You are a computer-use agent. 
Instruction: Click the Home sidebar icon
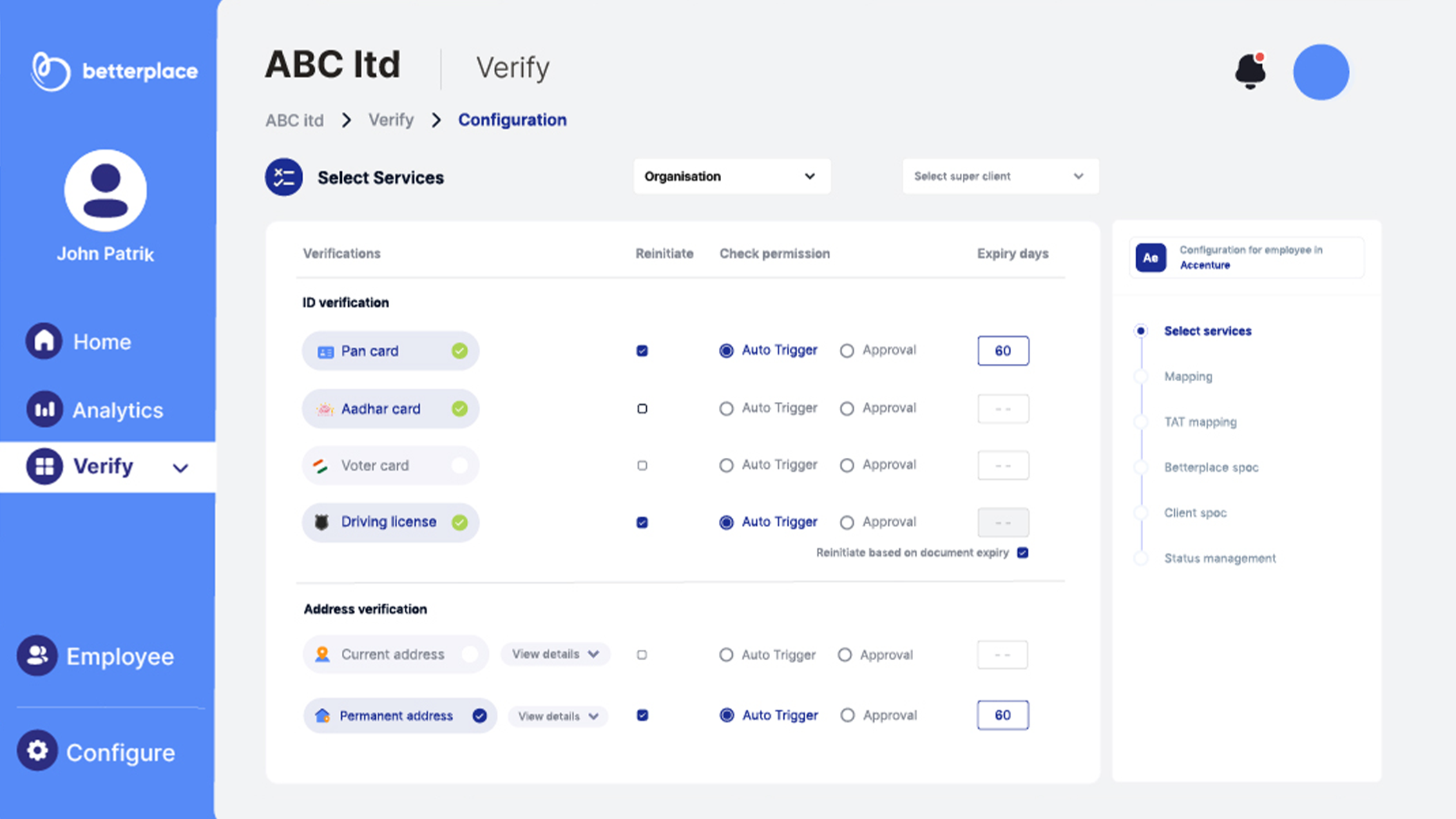(44, 341)
